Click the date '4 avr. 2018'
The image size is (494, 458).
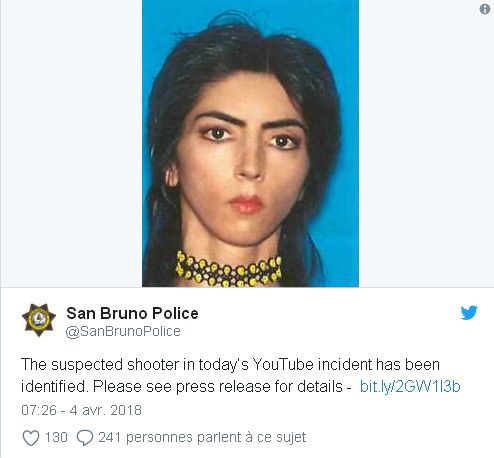pos(106,410)
